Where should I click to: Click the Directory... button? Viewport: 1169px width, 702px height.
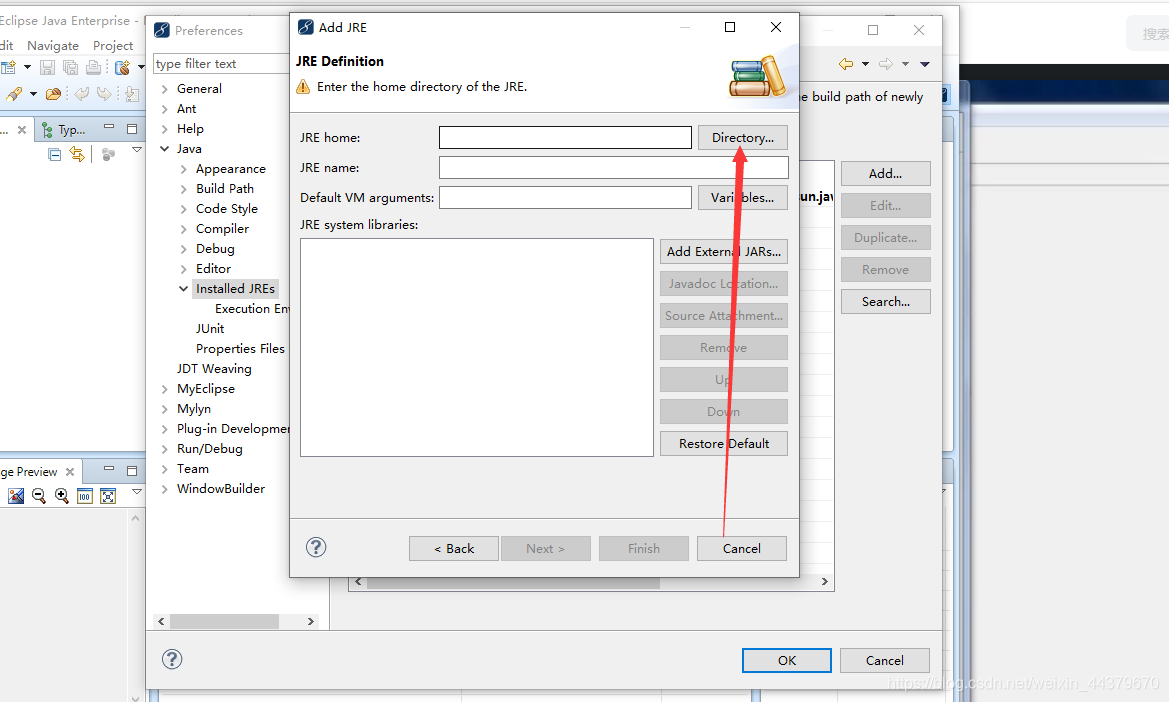coord(743,138)
